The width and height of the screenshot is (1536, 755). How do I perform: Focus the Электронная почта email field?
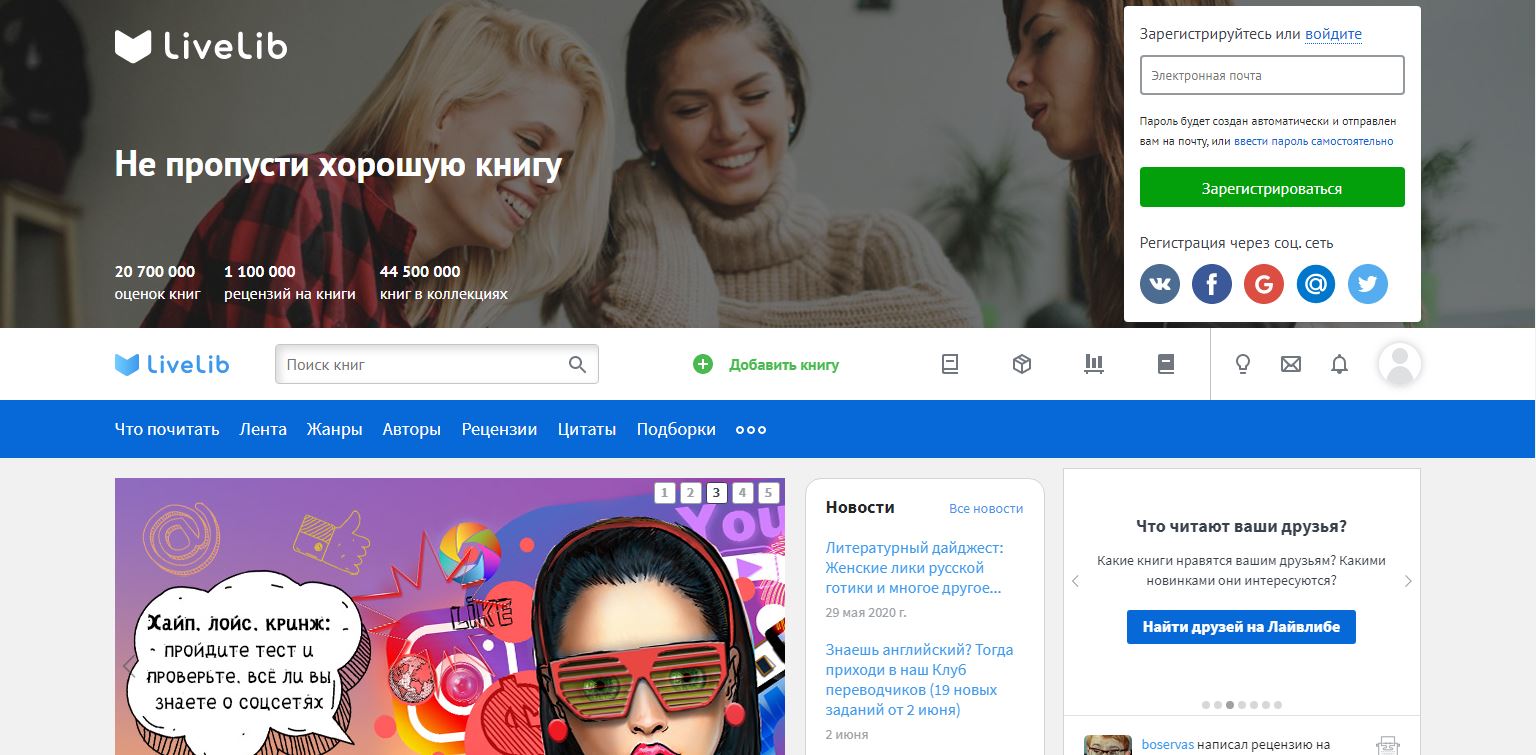coord(1272,76)
